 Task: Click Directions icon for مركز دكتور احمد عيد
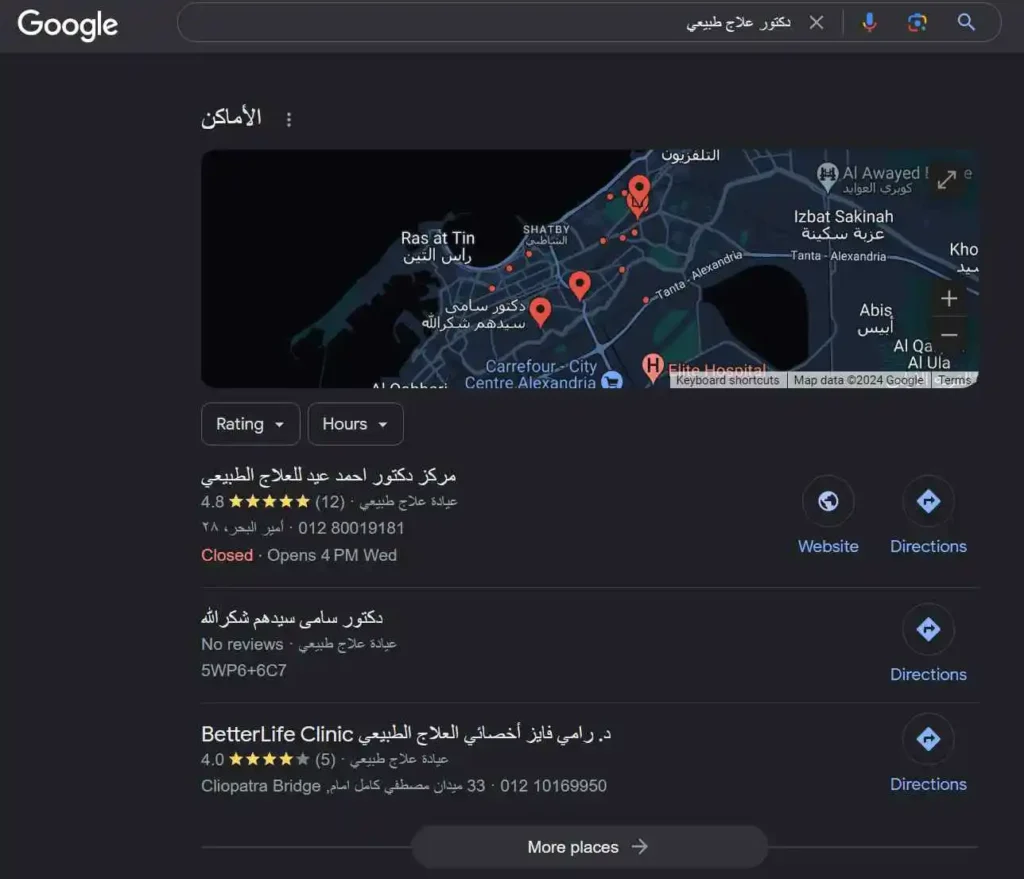coord(928,500)
